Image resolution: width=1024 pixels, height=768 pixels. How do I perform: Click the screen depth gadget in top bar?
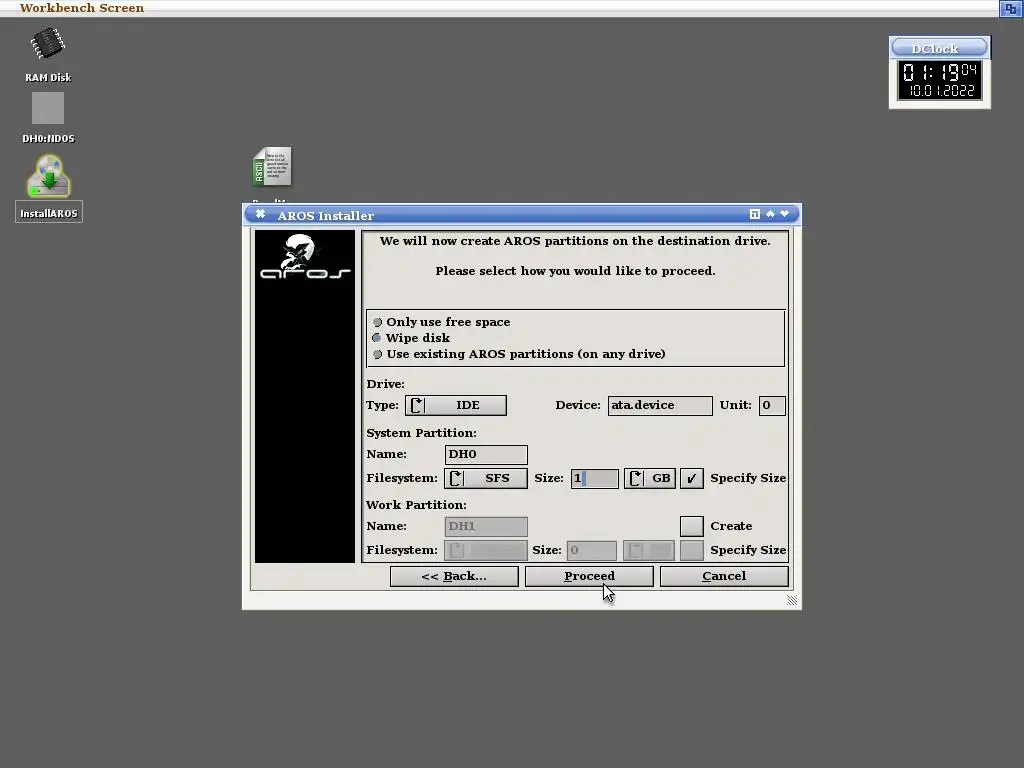click(1010, 8)
